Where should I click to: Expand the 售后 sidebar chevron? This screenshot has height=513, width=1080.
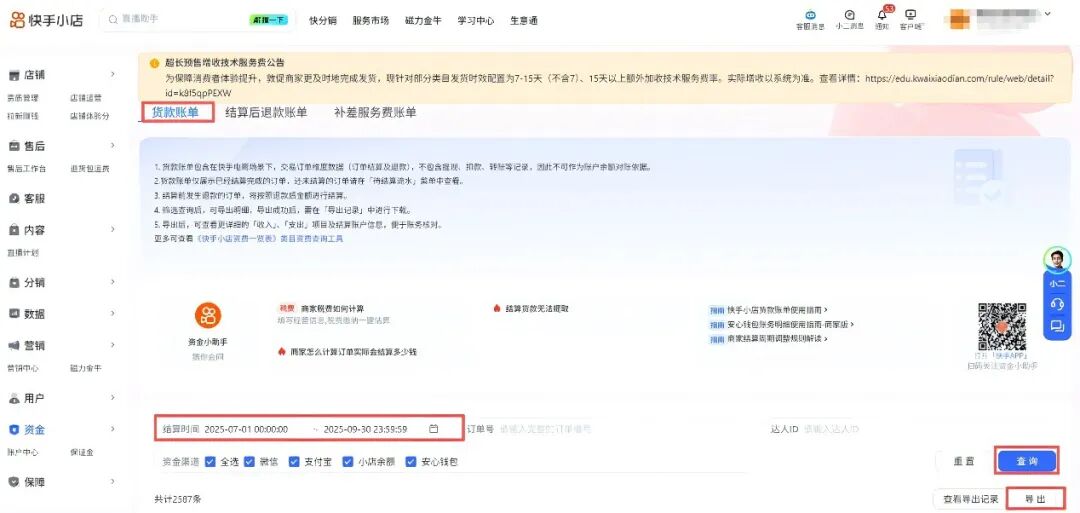113,146
